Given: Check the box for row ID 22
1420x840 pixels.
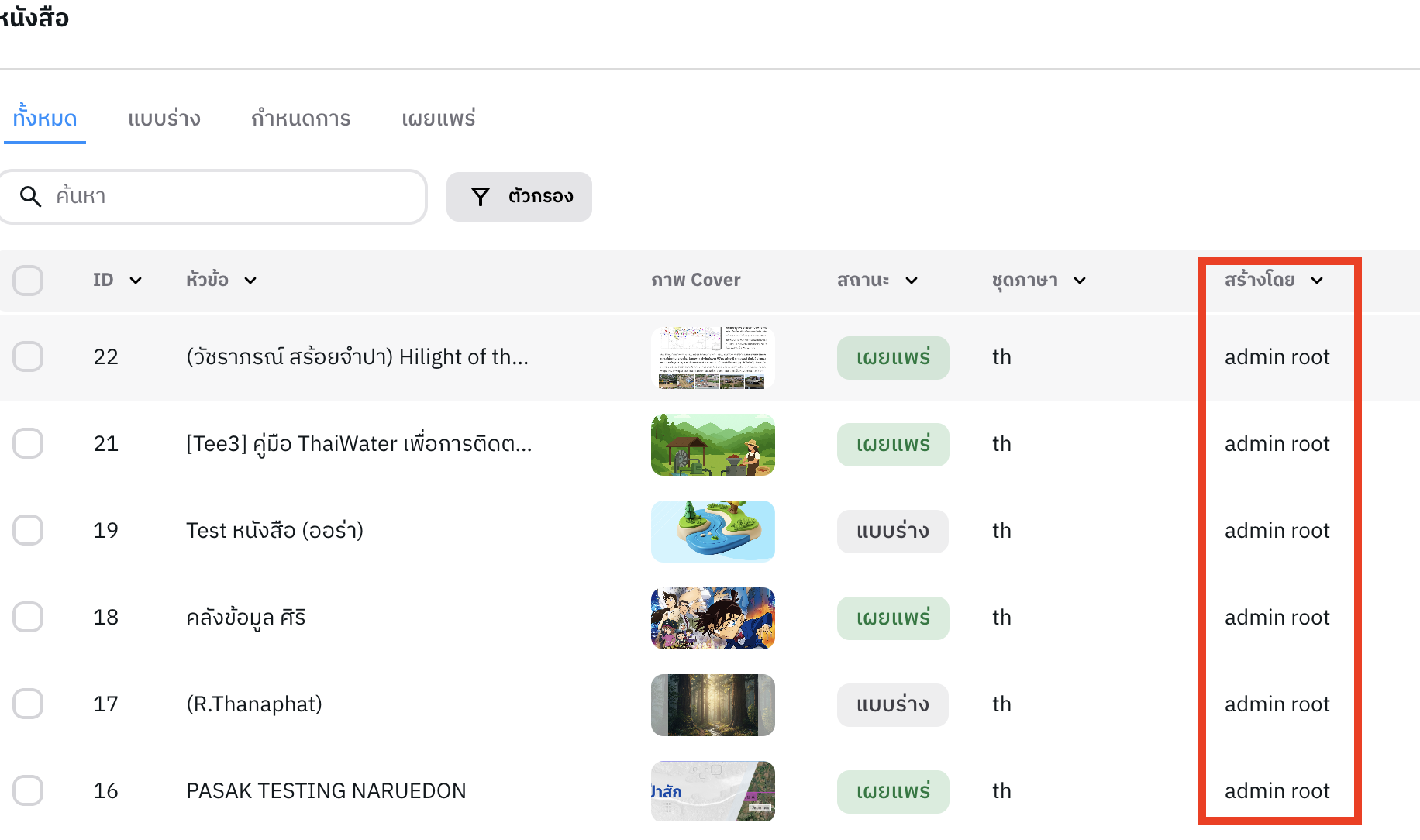Looking at the screenshot, I should pos(28,356).
